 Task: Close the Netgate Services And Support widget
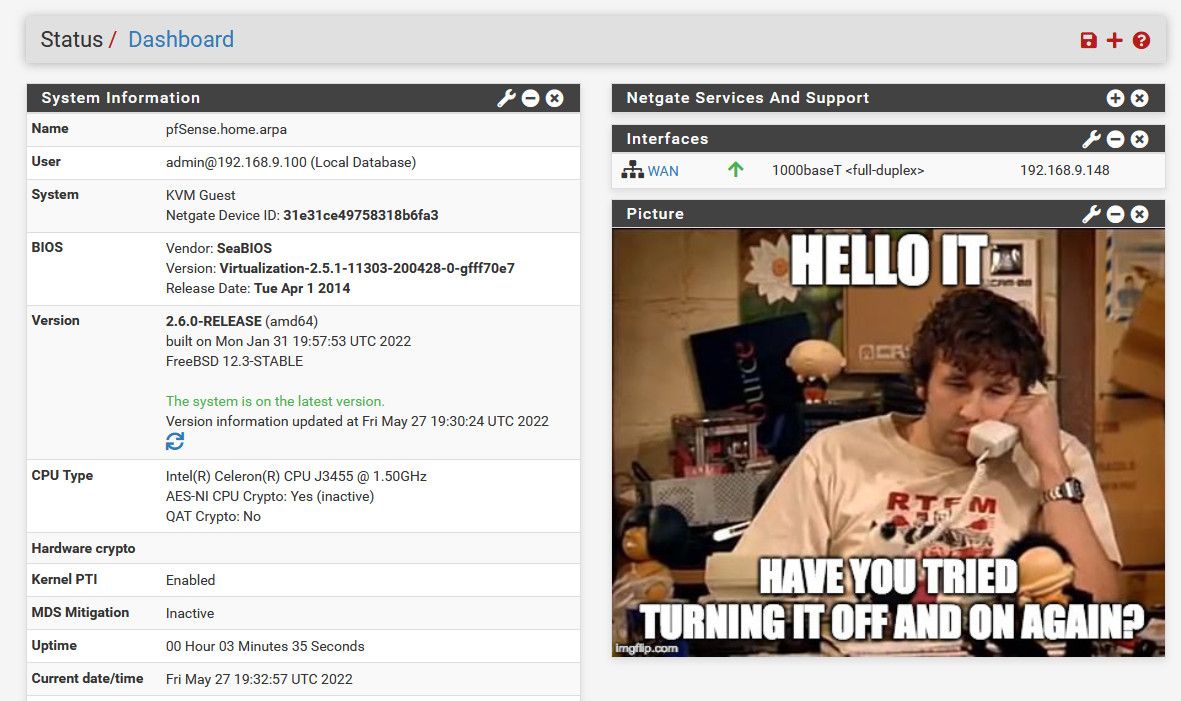(x=1140, y=98)
